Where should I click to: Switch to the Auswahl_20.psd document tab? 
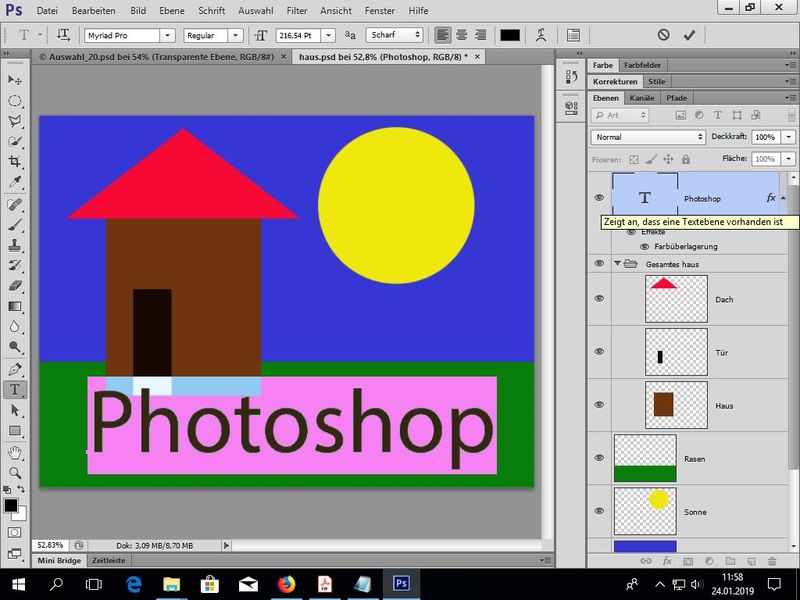(160, 57)
